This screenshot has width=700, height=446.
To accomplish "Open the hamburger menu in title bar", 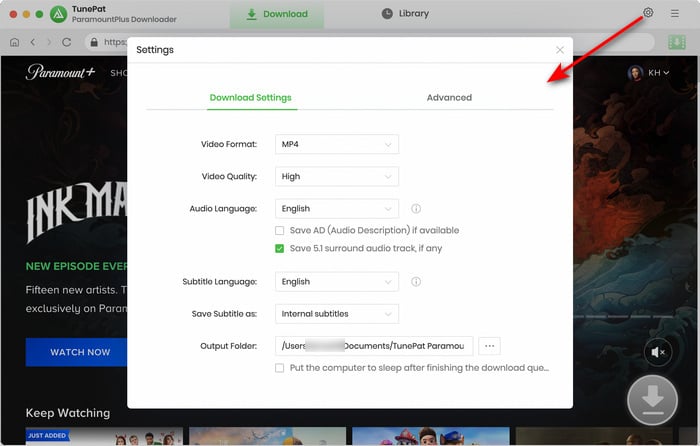I will 675,13.
